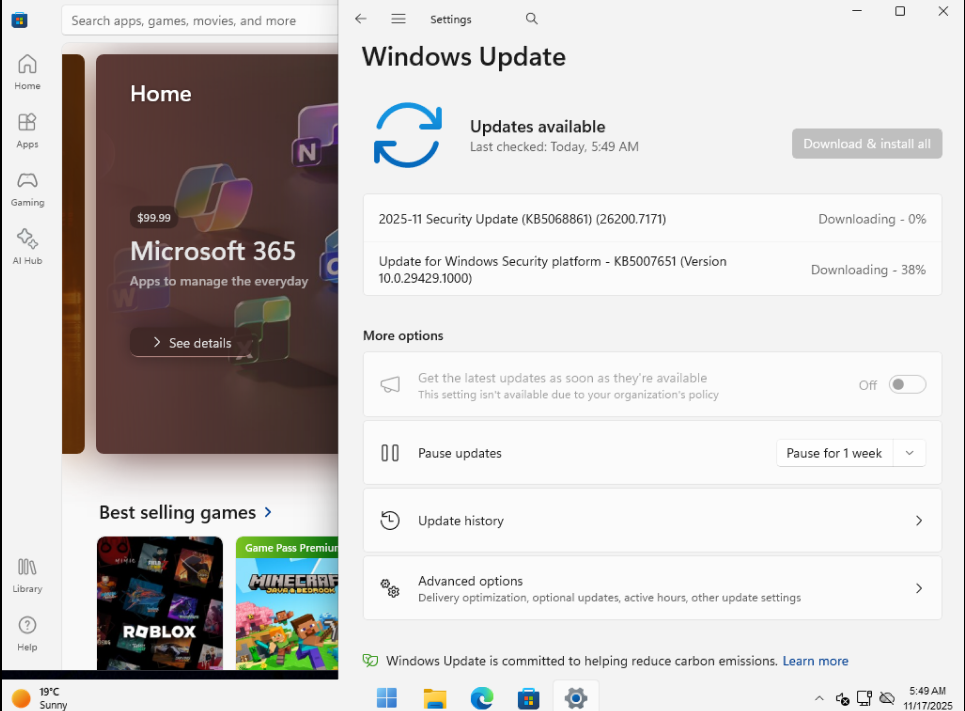Open the Roblox game thumbnail

coord(160,603)
